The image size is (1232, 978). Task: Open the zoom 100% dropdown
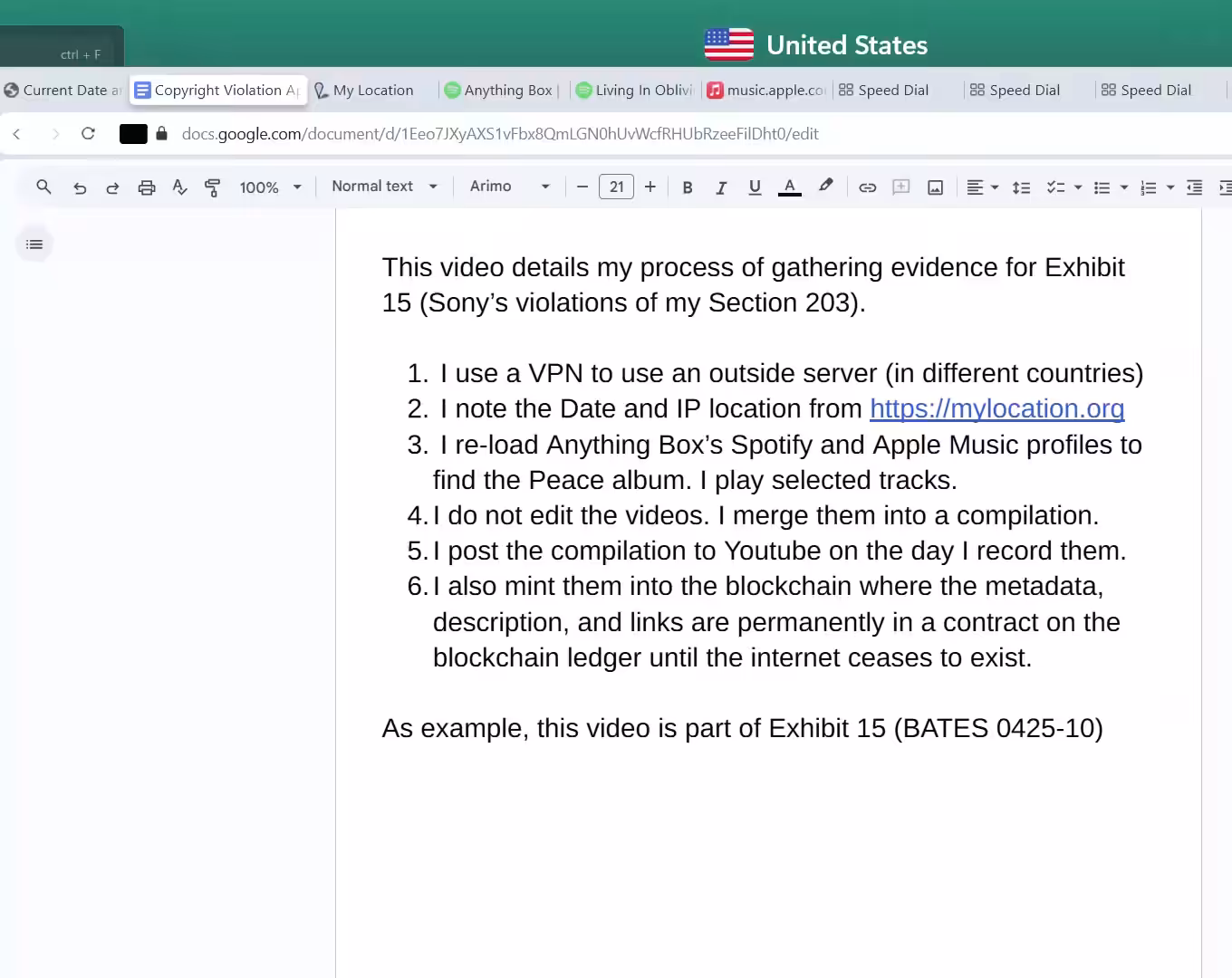click(x=270, y=187)
